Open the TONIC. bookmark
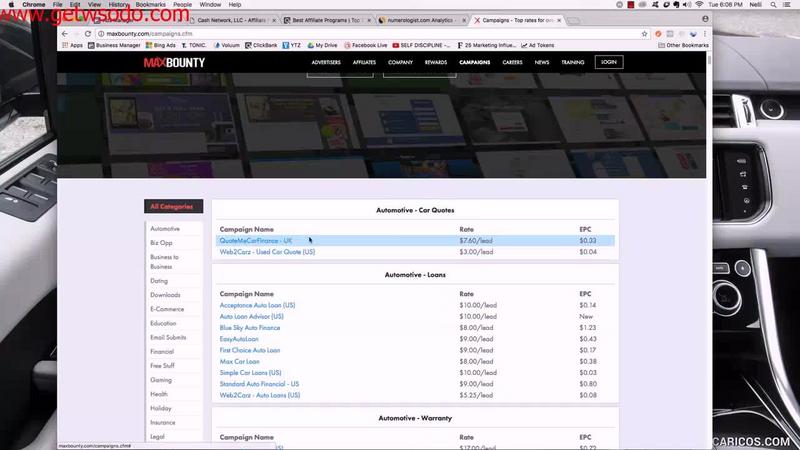 (194, 45)
